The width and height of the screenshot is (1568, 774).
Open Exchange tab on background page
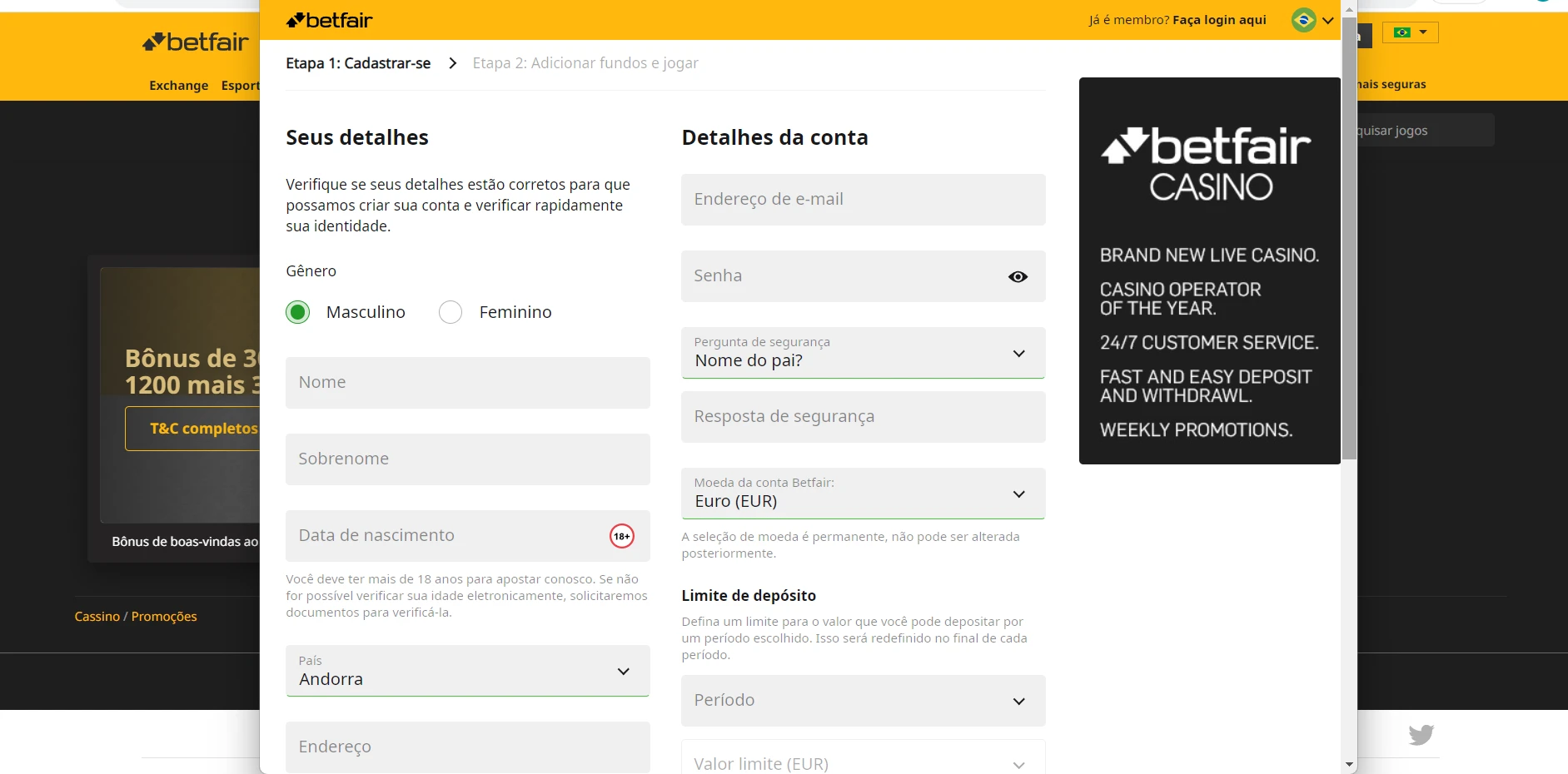pyautogui.click(x=179, y=86)
